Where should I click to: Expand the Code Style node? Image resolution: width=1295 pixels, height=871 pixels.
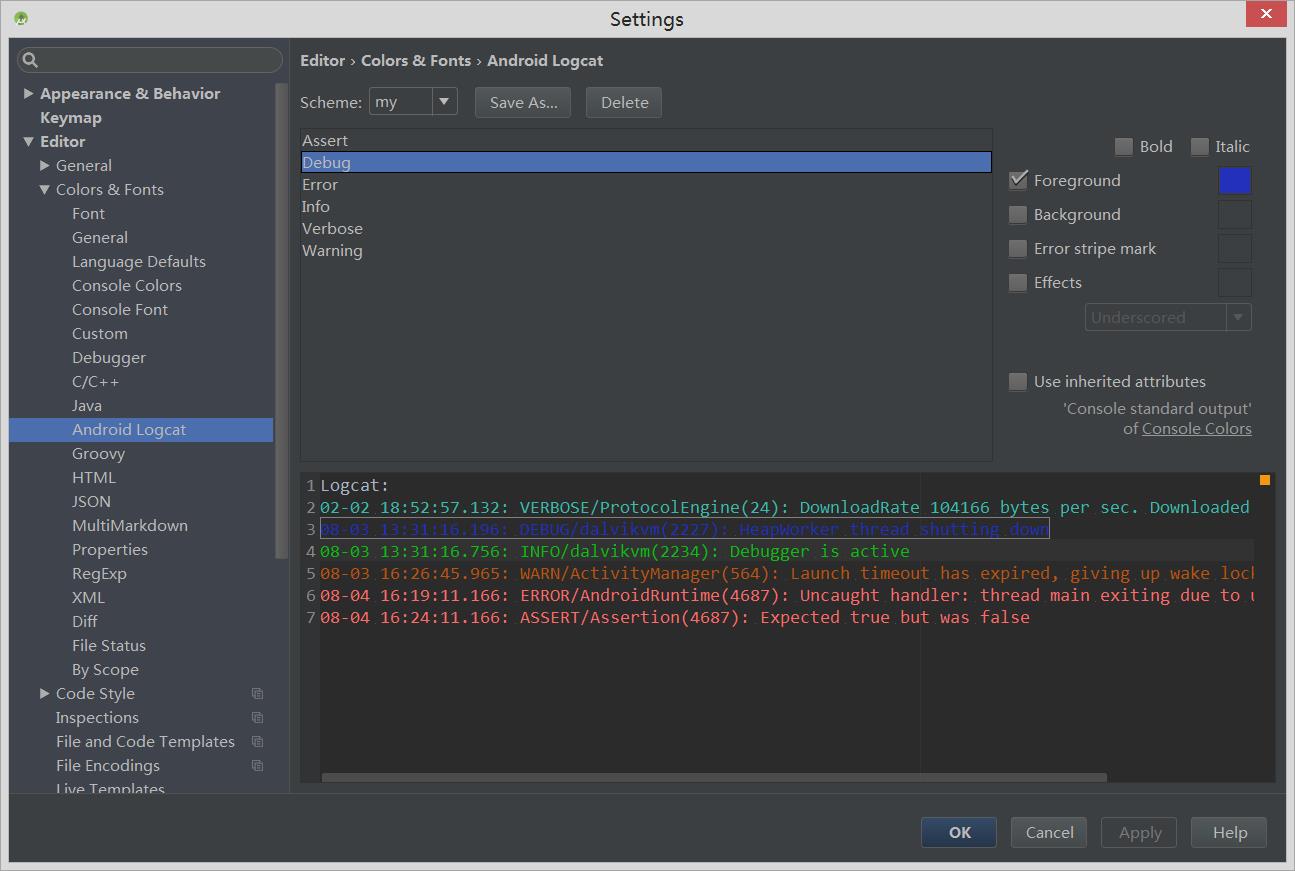44,693
